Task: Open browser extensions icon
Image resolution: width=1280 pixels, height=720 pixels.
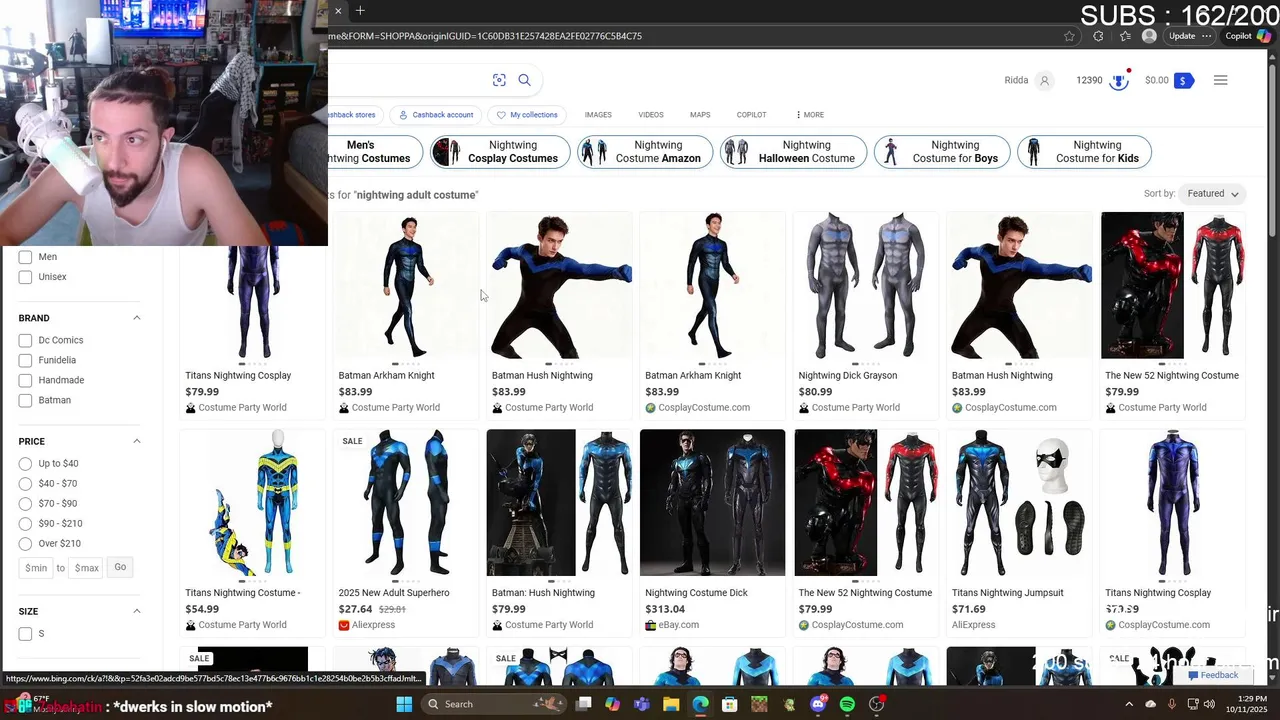Action: [x=1098, y=36]
